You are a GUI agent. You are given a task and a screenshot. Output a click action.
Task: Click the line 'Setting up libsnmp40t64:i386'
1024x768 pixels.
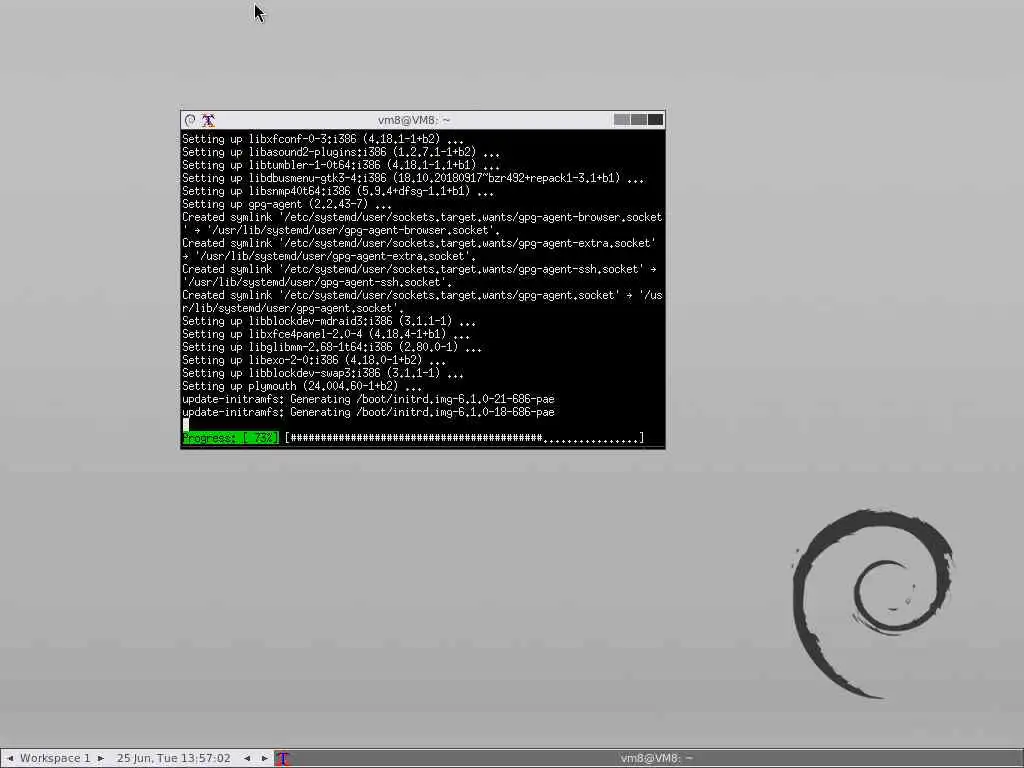click(x=338, y=191)
